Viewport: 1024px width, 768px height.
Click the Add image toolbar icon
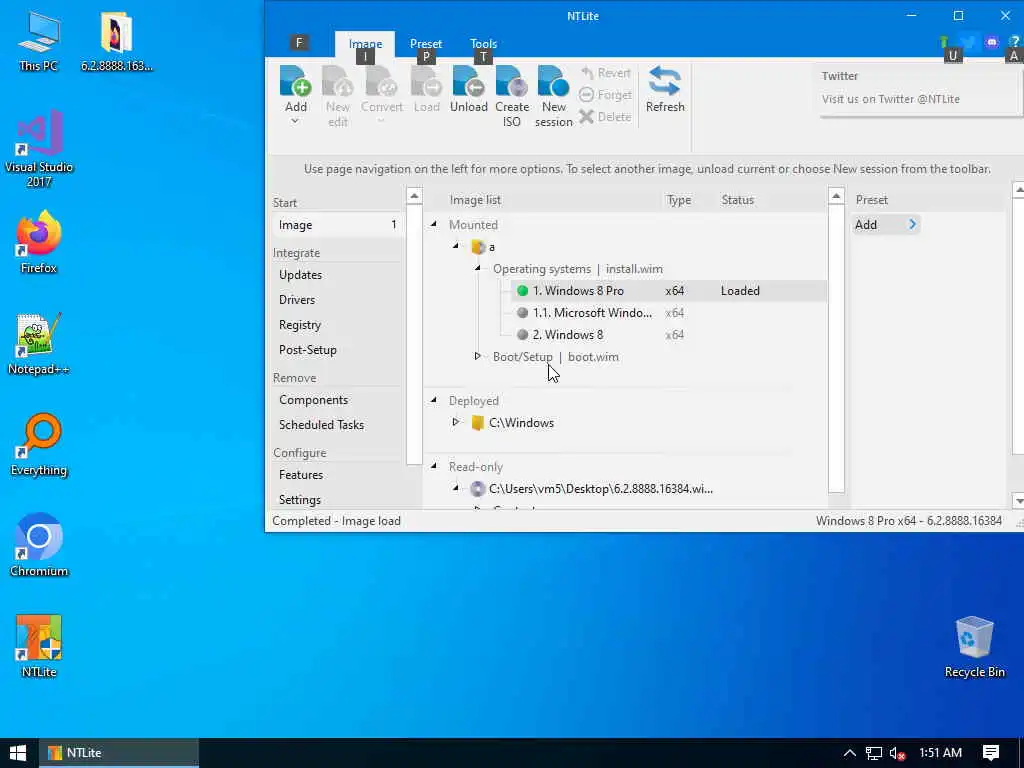click(295, 82)
